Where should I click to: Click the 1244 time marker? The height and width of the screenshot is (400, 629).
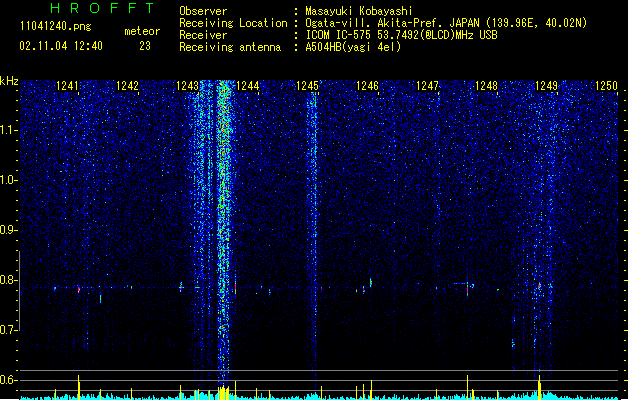click(248, 85)
